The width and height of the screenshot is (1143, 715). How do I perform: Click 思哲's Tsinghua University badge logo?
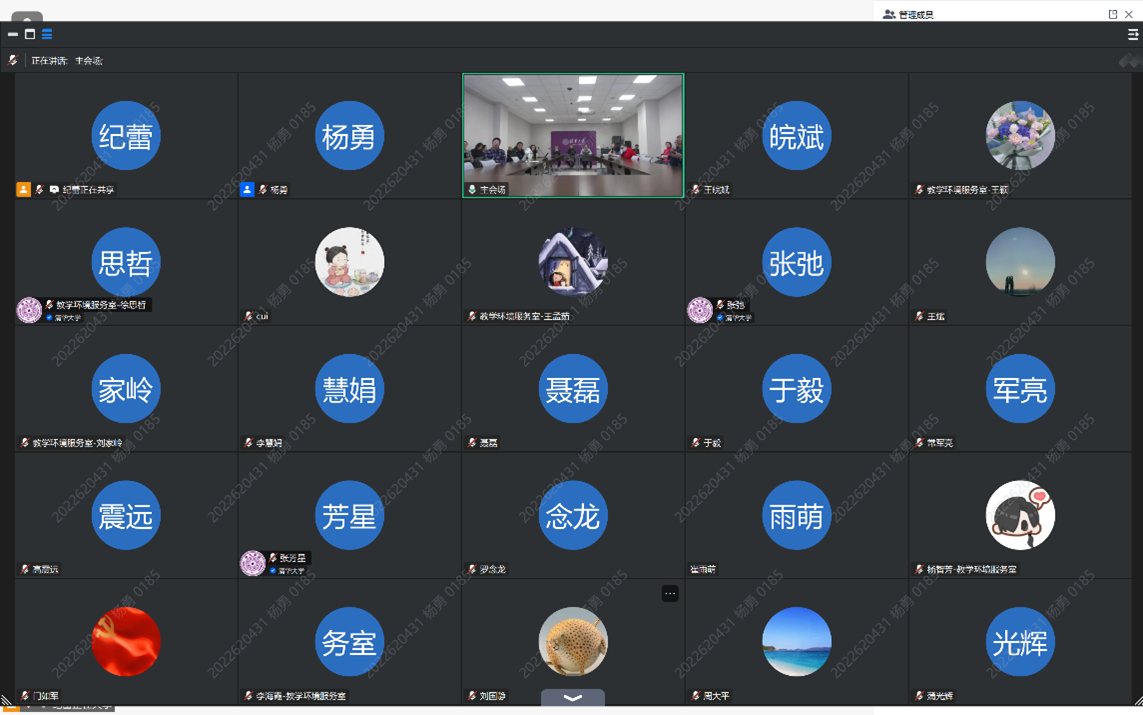(29, 310)
